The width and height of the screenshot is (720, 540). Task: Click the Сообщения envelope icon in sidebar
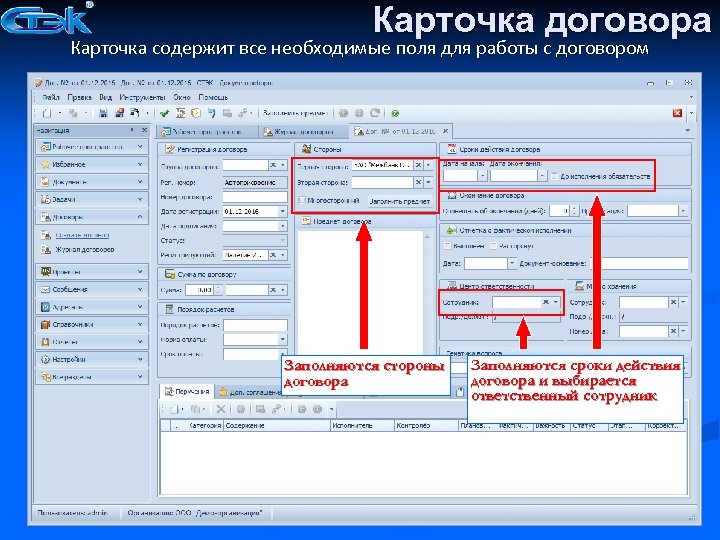point(45,290)
